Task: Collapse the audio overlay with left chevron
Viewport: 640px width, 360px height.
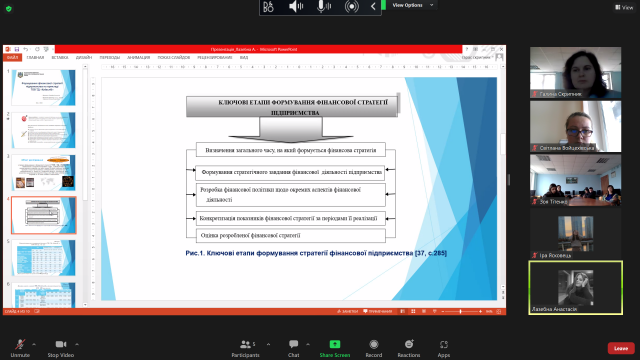Action: pos(373,7)
